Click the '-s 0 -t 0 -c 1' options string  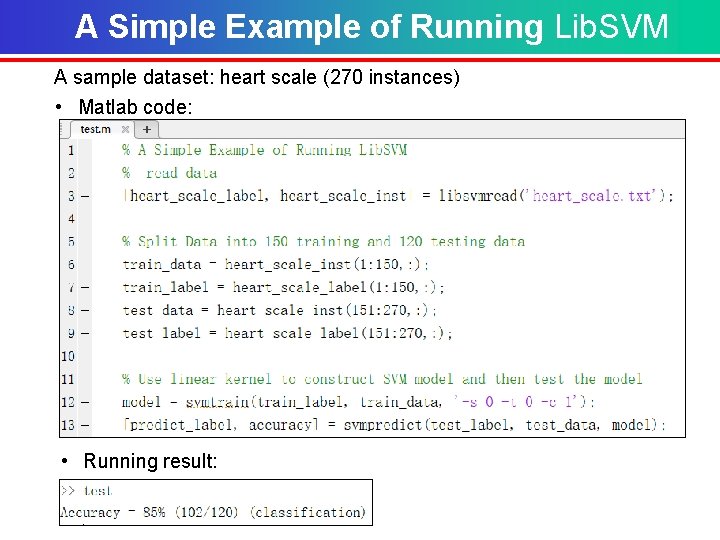pos(517,402)
